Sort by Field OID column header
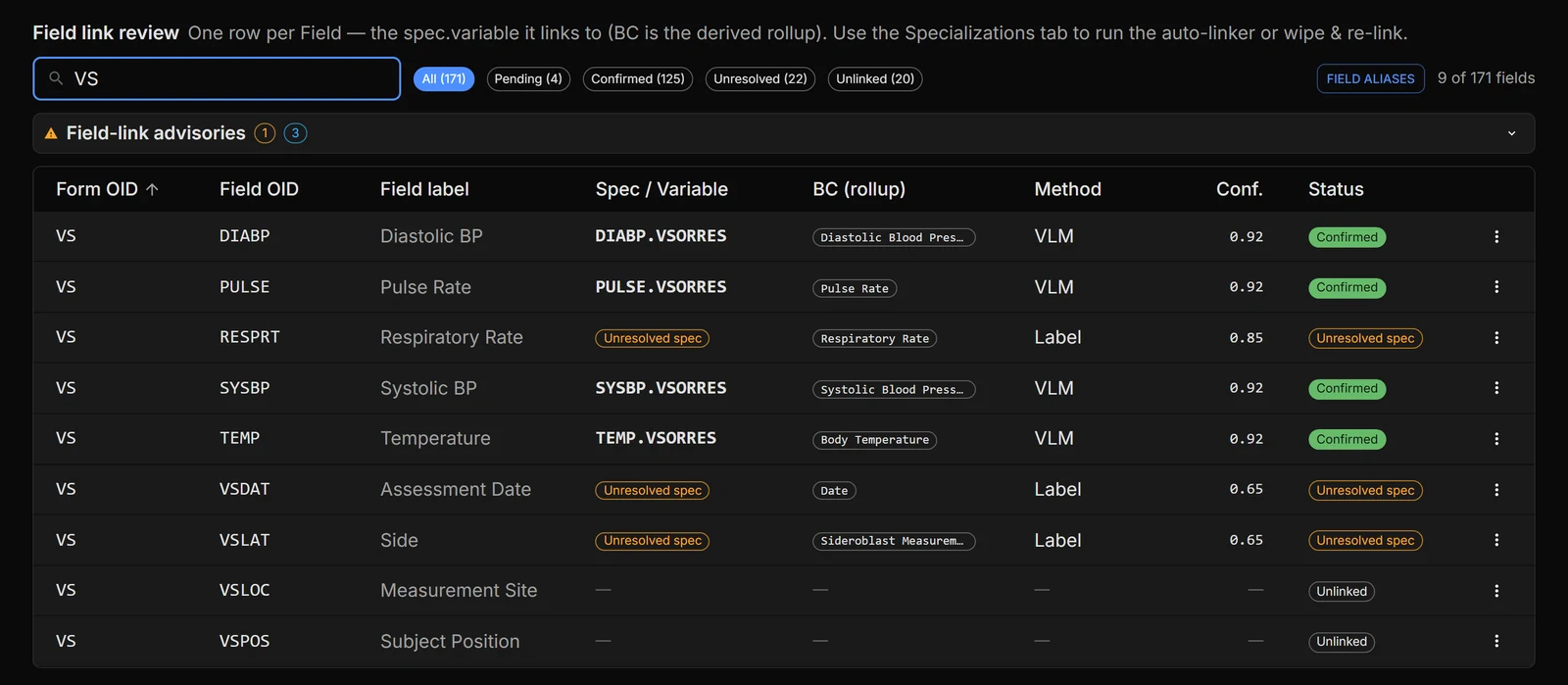This screenshot has width=1568, height=685. tap(259, 189)
